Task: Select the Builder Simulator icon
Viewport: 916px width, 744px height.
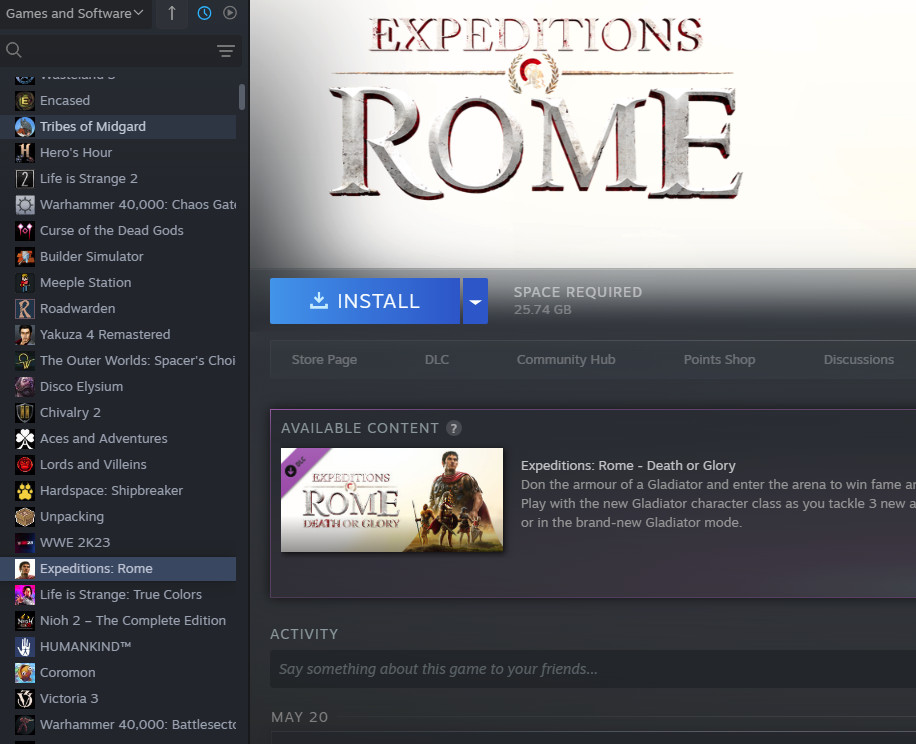Action: coord(25,256)
